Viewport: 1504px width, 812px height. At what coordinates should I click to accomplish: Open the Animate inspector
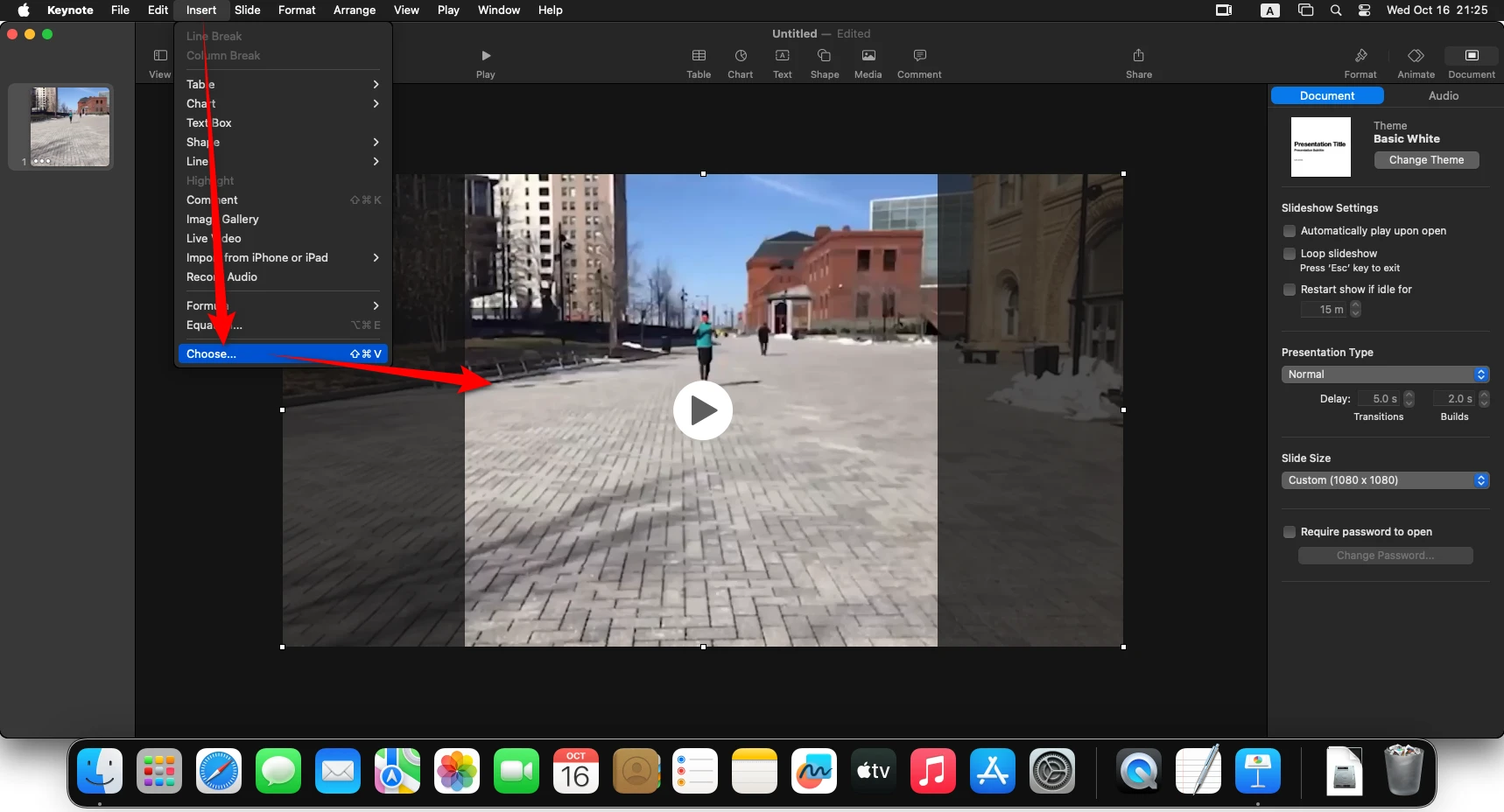point(1416,56)
